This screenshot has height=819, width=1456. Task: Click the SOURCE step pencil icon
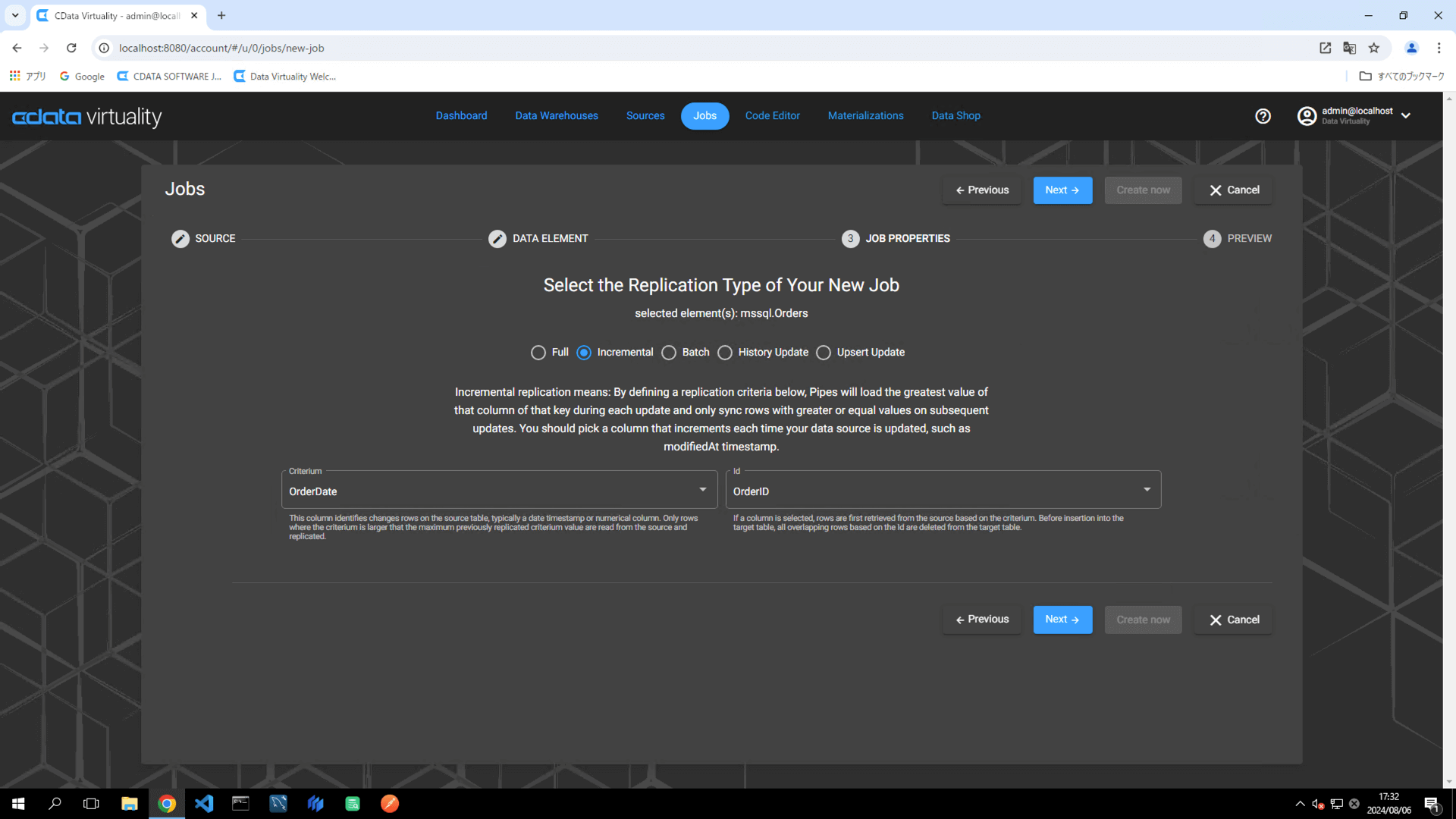pos(180,239)
